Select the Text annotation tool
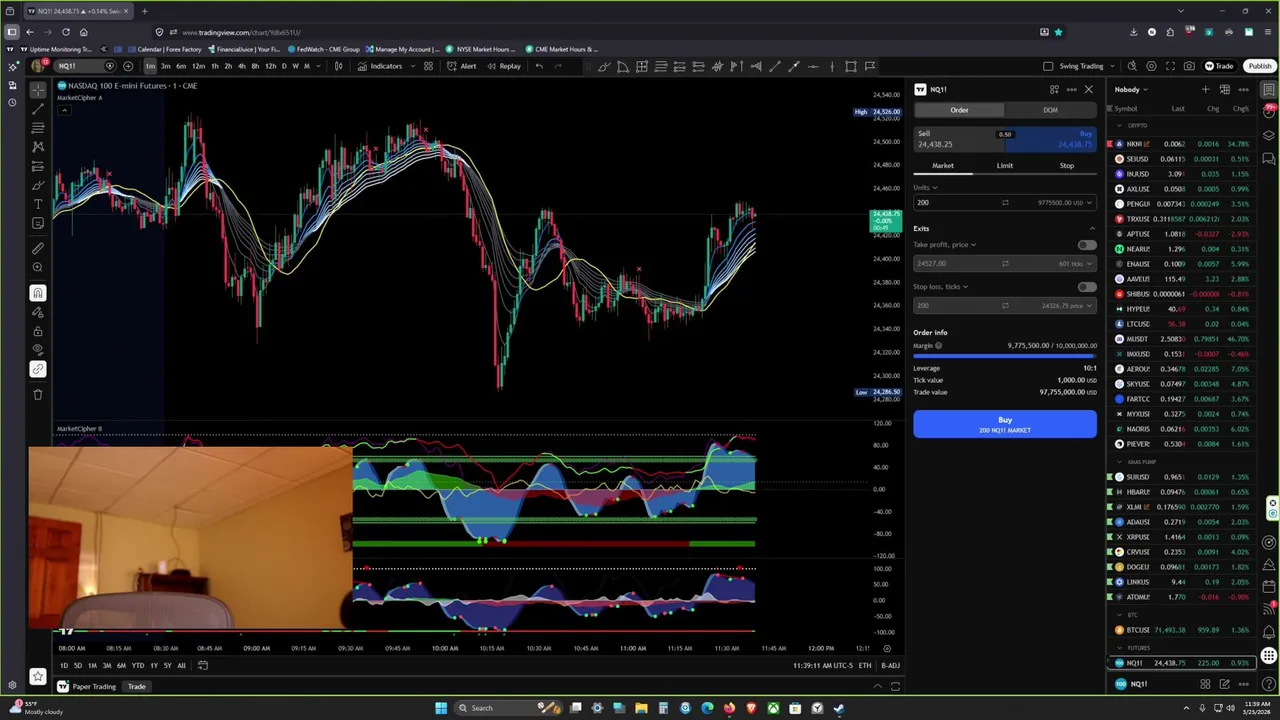This screenshot has width=1280, height=720. point(38,204)
